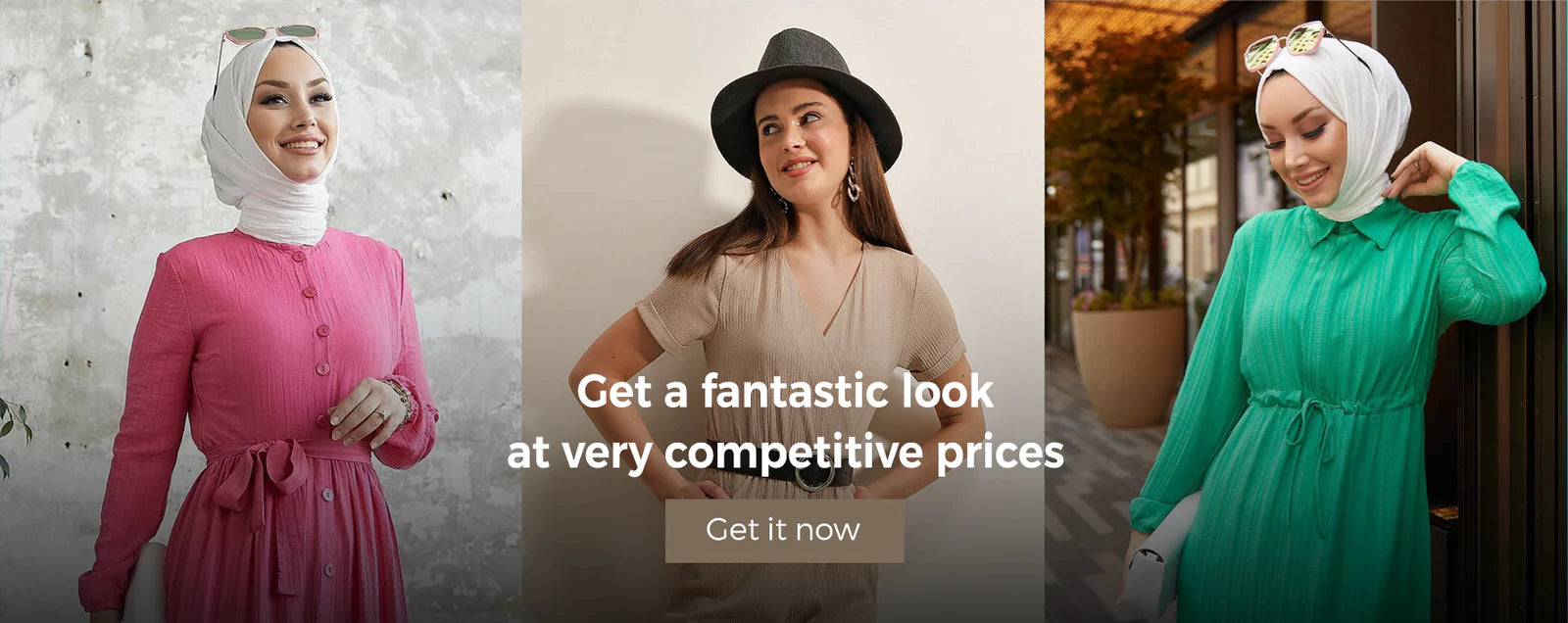Open the pink dress model photo

[x=261, y=311]
